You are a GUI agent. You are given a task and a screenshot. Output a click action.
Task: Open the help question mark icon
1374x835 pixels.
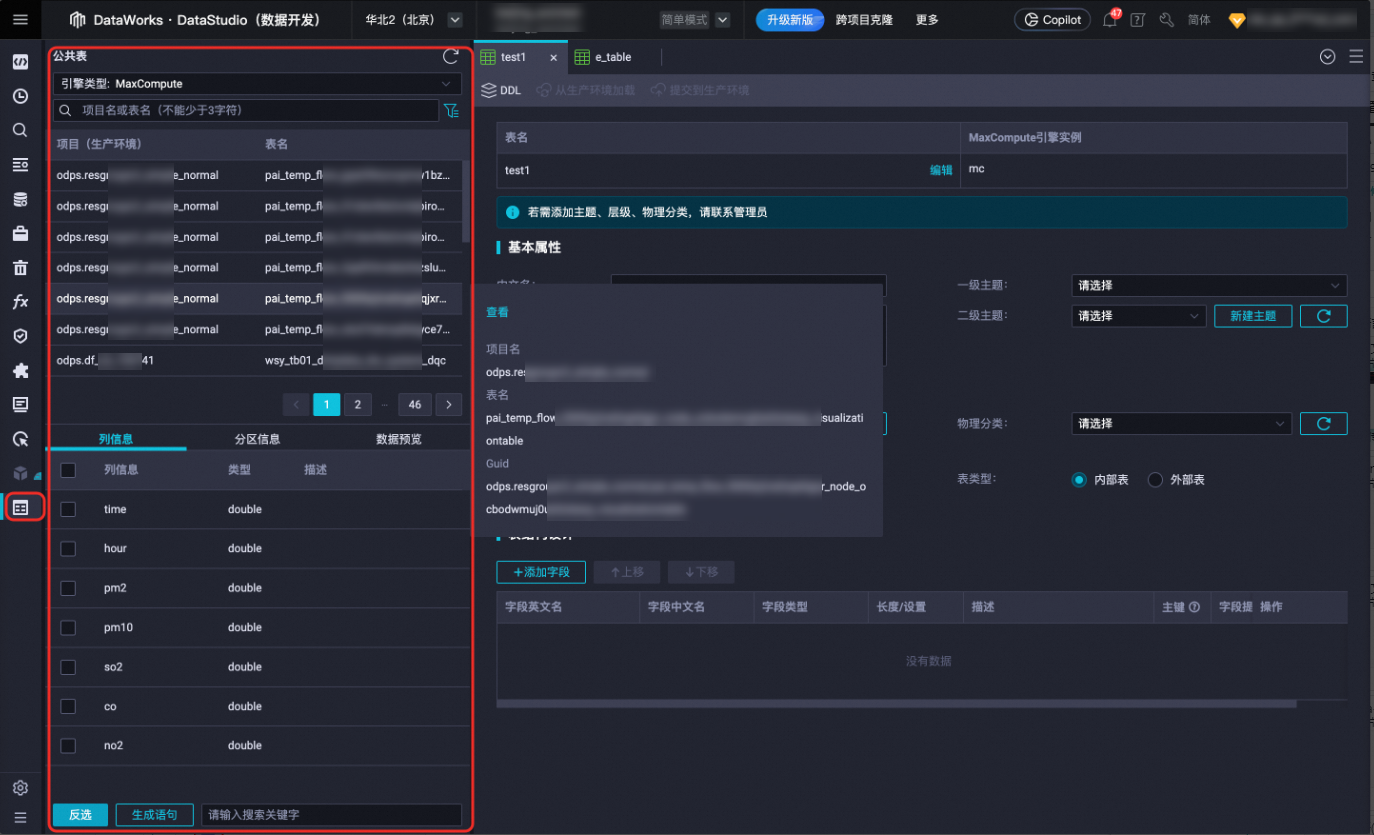1137,20
